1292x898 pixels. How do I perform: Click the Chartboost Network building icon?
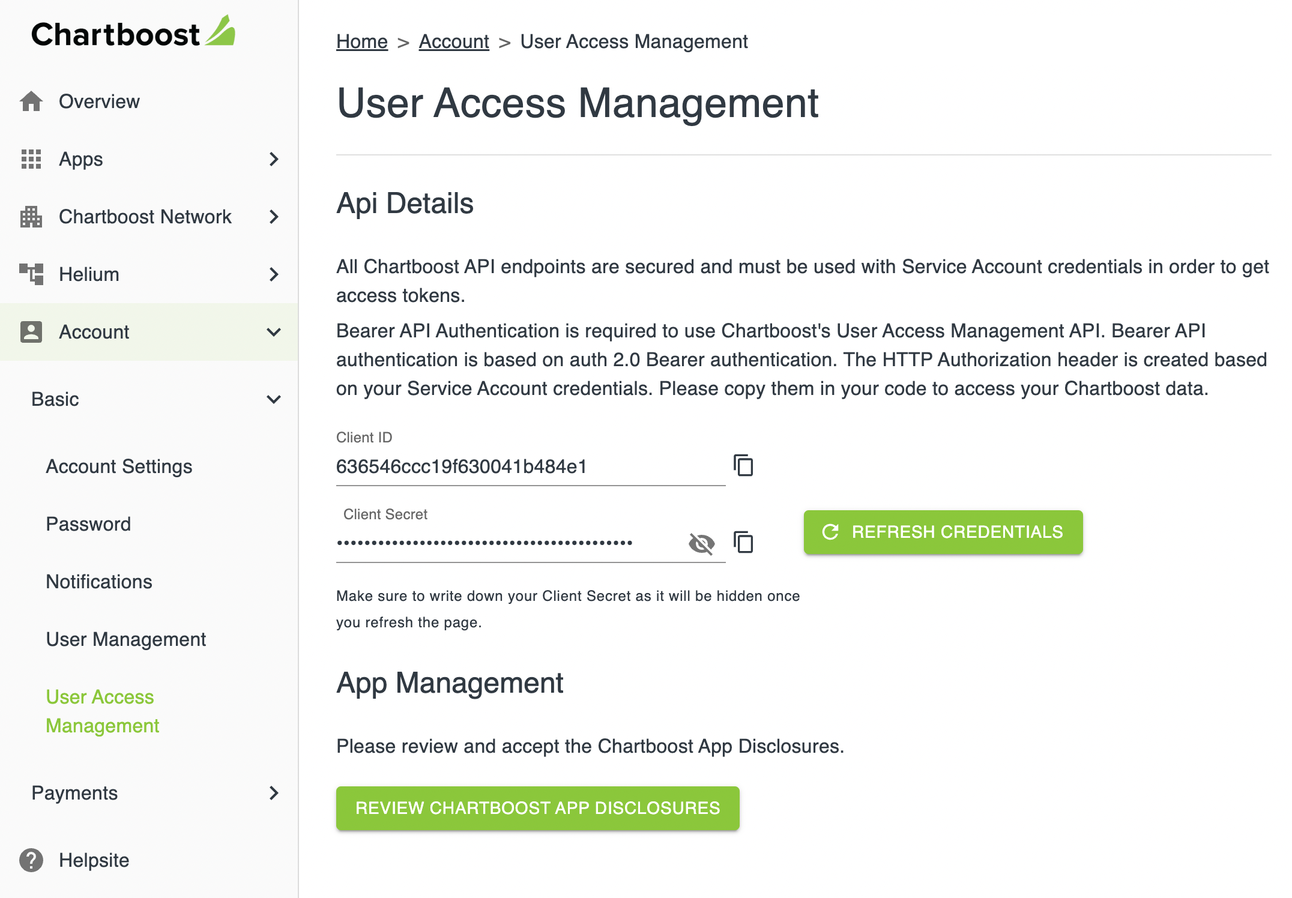[31, 216]
